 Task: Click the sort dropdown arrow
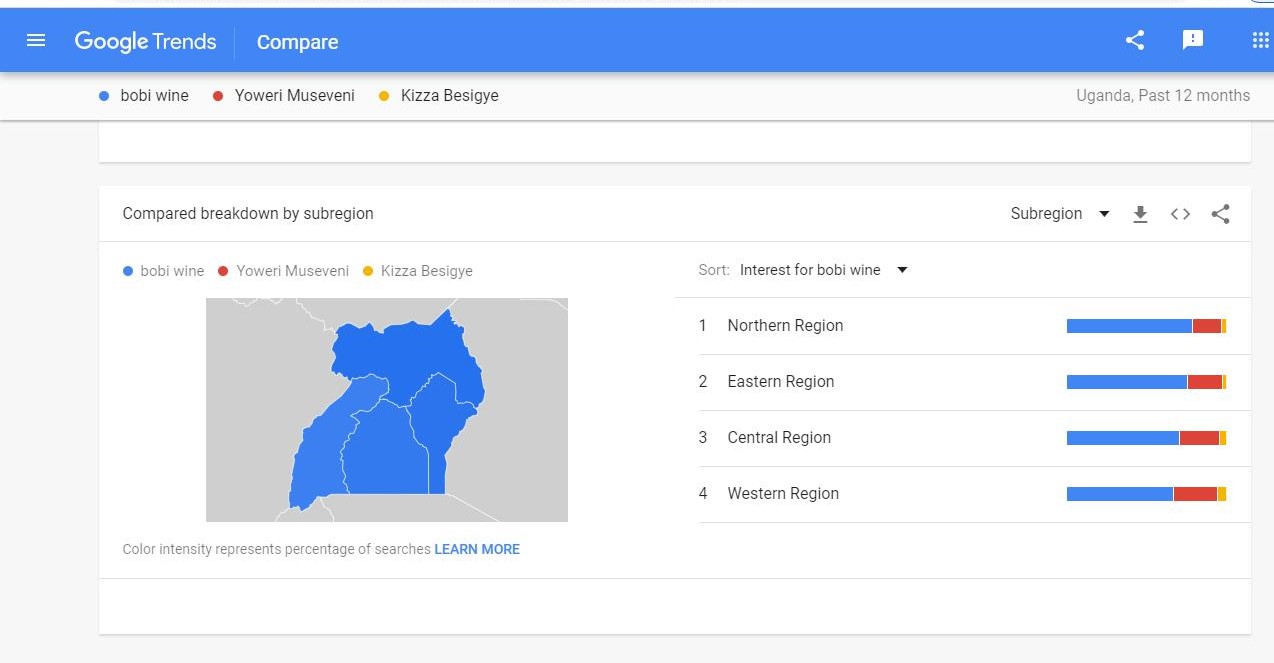pyautogui.click(x=902, y=270)
